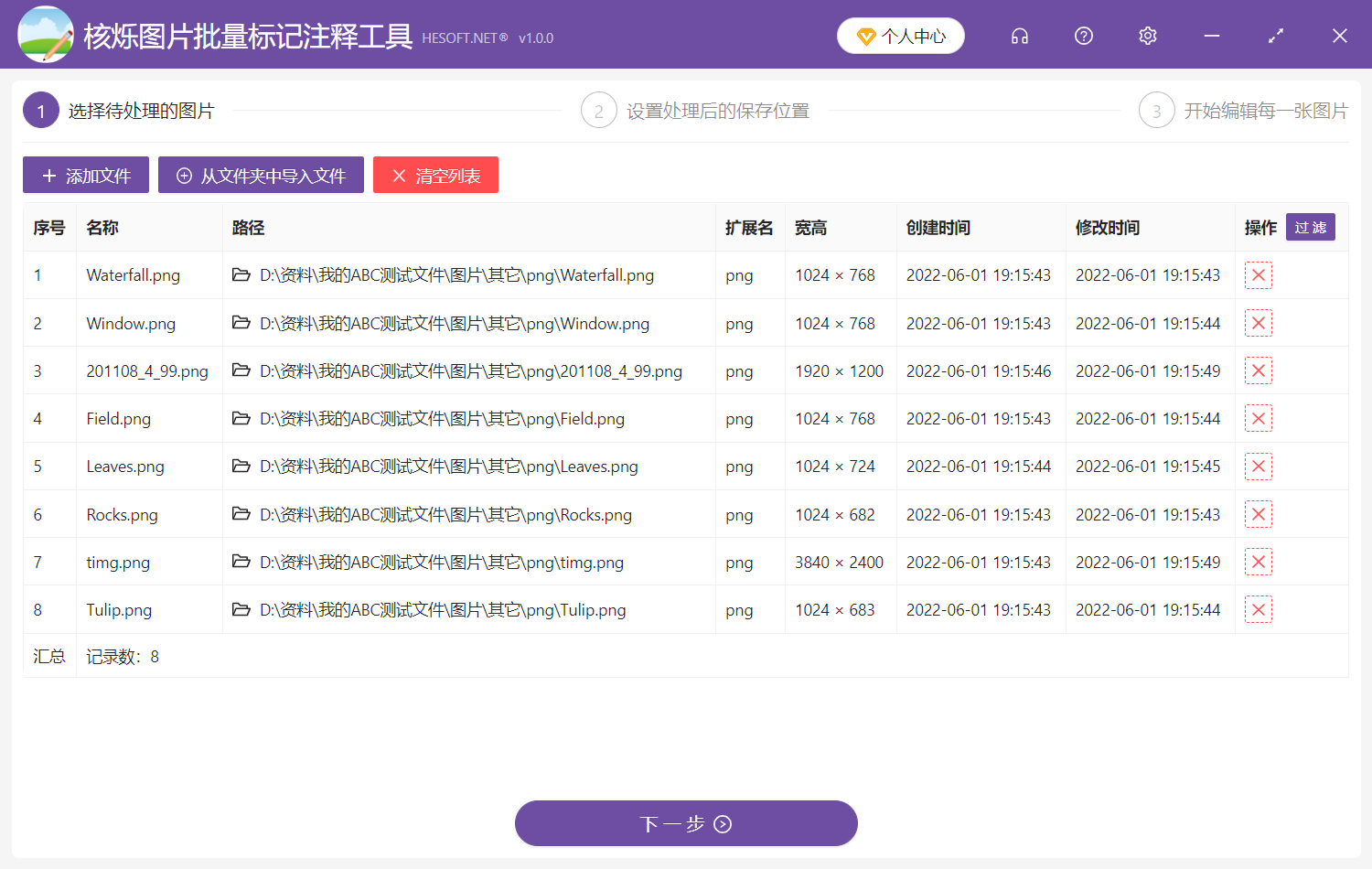Click 从文件夹中导入文件 to import a folder
Screen dimensions: 1372x869
261,175
